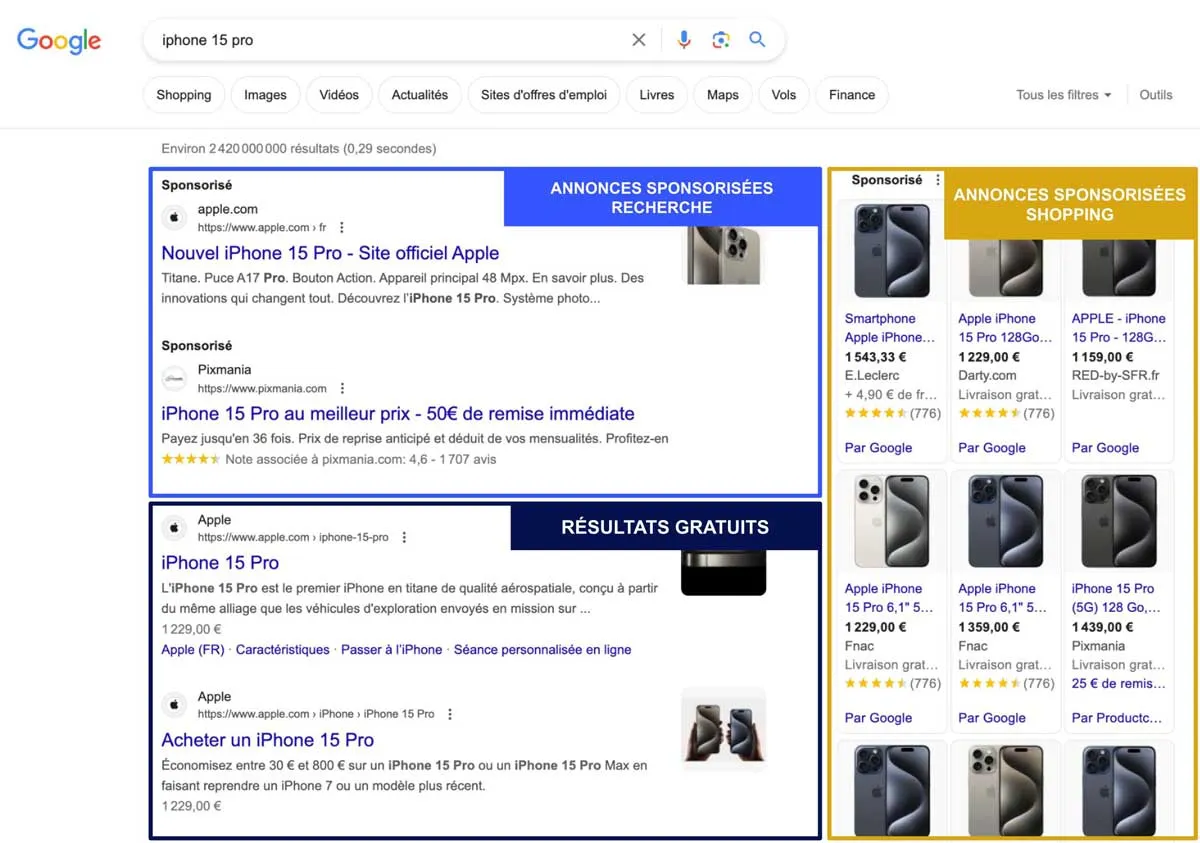Launch the search with the magnifier icon
The image size is (1200, 843).
(x=757, y=39)
